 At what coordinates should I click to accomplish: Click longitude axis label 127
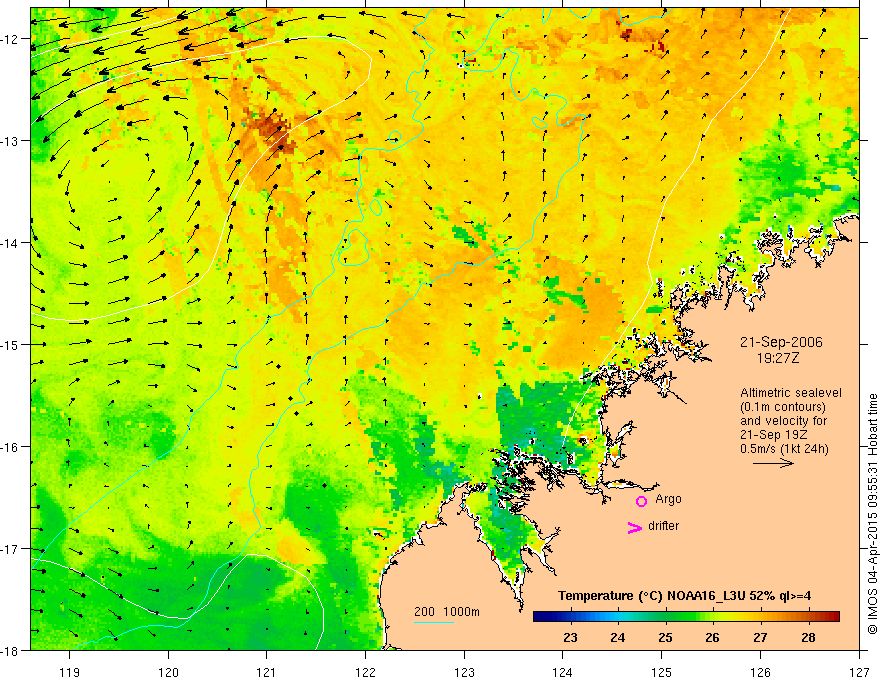859,672
